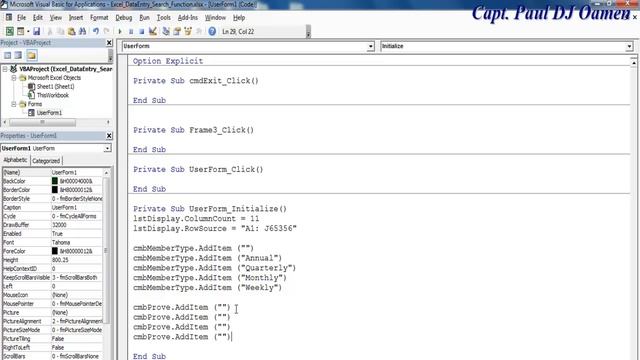Open the Edit menu
The height and width of the screenshot is (360, 640).
click(38, 18)
